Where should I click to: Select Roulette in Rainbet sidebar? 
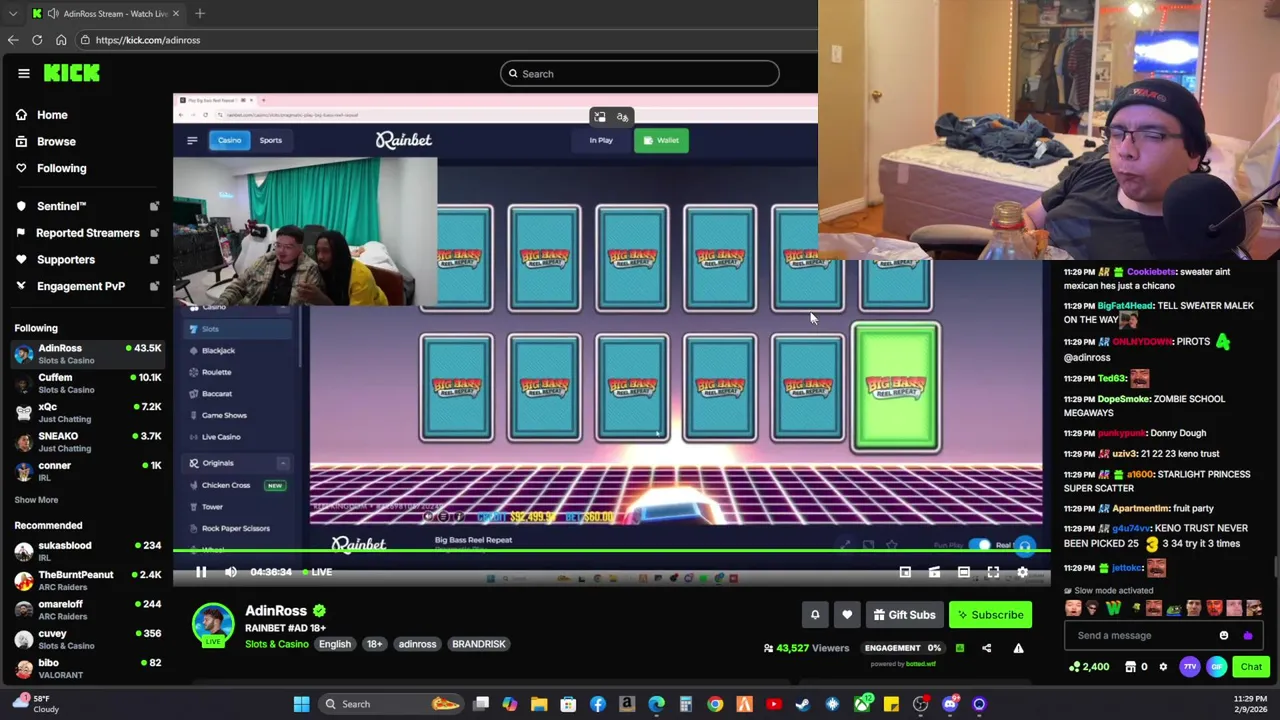point(216,372)
